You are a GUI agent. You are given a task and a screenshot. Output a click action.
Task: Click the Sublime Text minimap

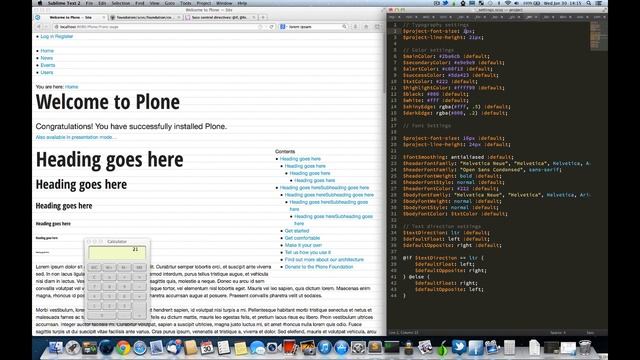pyautogui.click(x=599, y=36)
